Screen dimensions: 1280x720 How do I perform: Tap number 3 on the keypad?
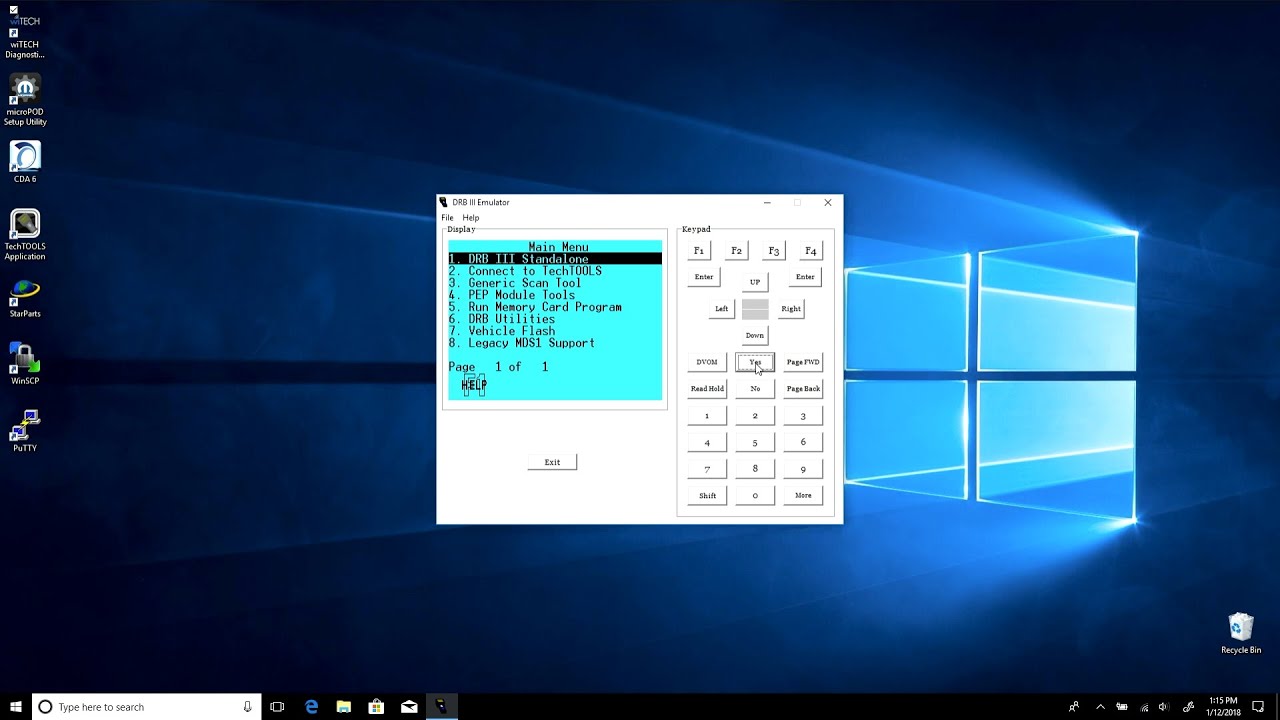click(803, 416)
